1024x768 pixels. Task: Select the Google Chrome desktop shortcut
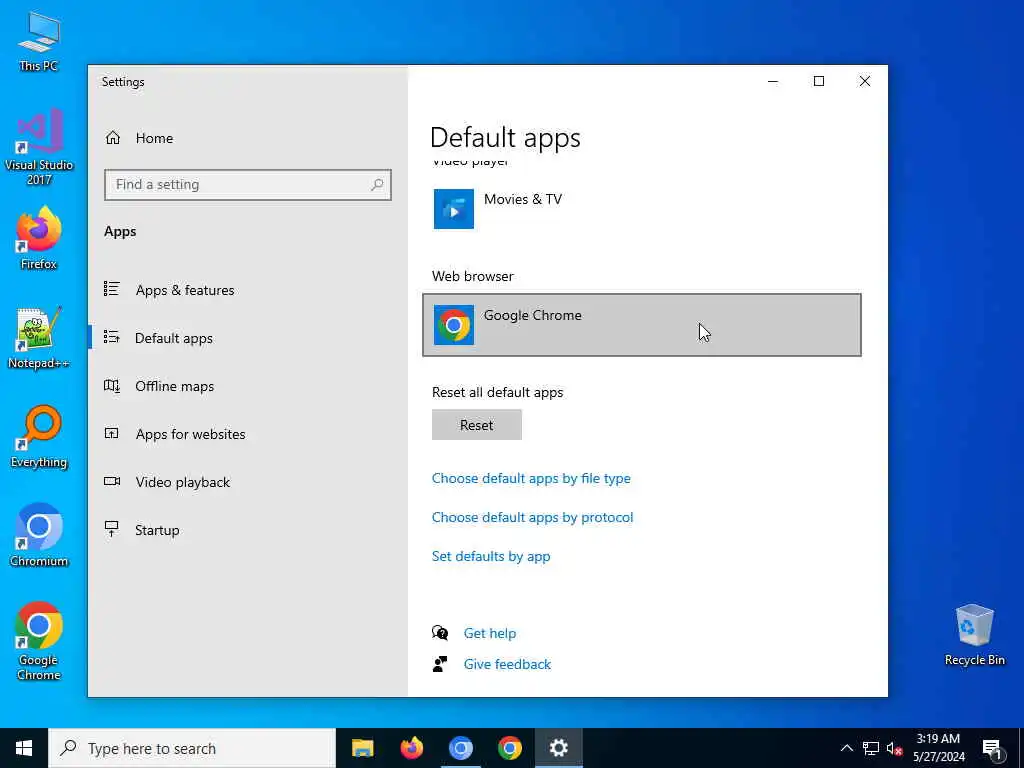[39, 641]
